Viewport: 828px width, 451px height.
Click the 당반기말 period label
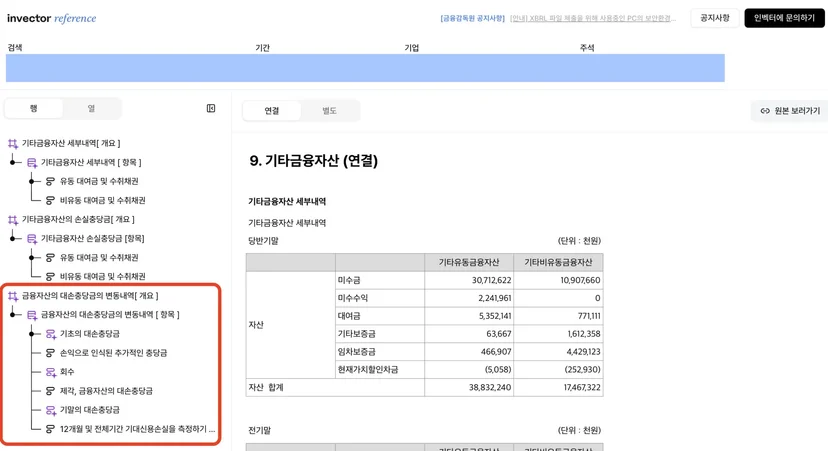click(x=263, y=241)
